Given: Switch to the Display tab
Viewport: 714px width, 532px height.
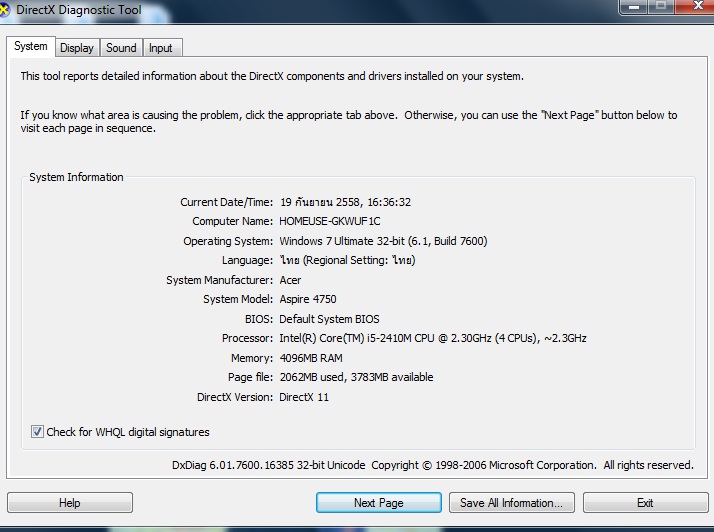Looking at the screenshot, I should coord(77,48).
